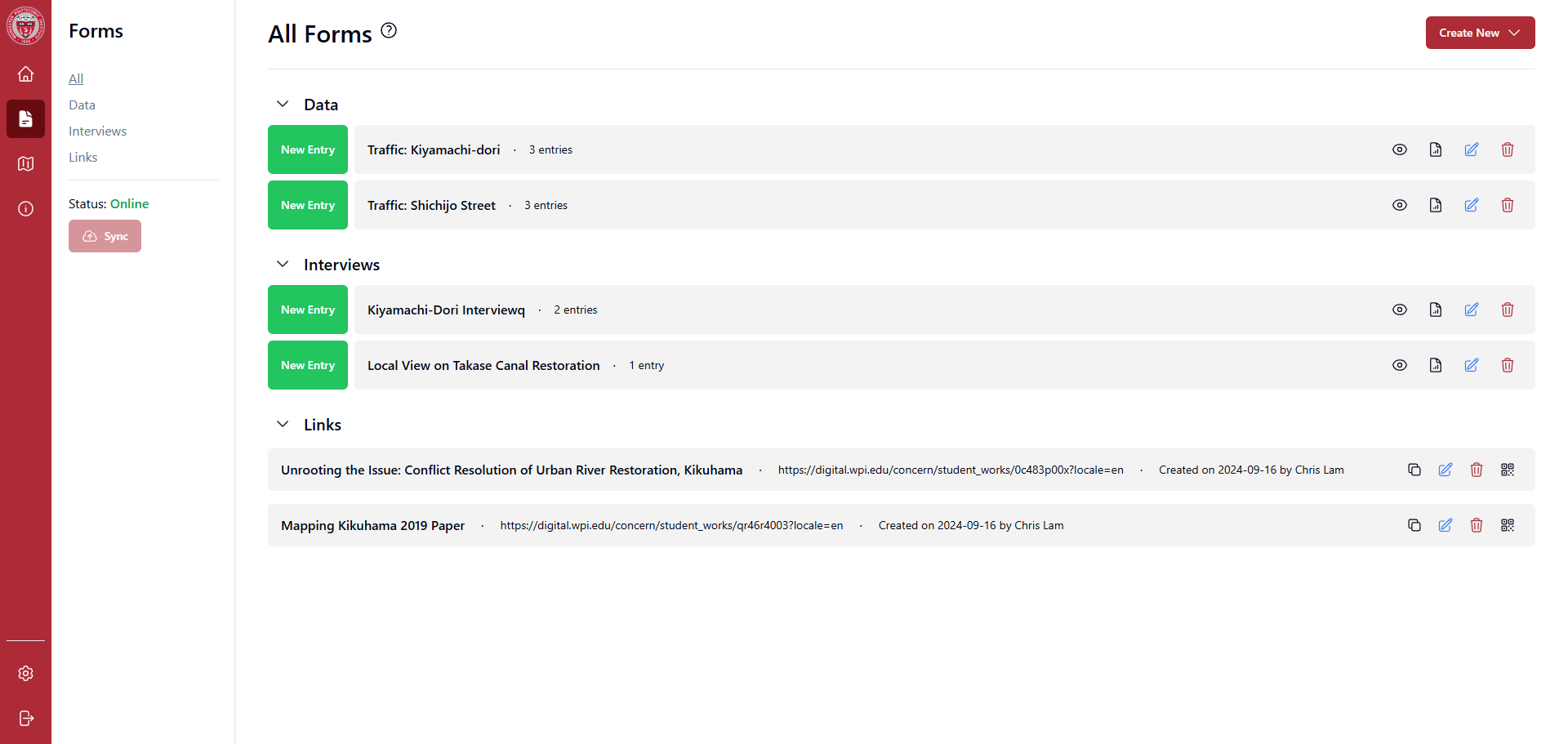Show QR code for Mapping Kikuhama paper
The height and width of the screenshot is (744, 1568).
pyautogui.click(x=1507, y=525)
